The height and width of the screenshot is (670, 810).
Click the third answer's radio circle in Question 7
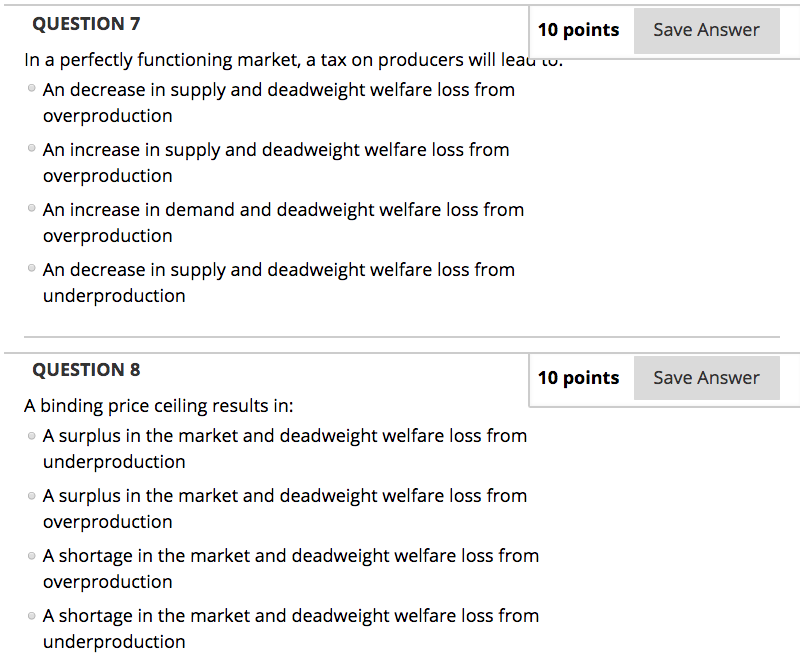[x=30, y=210]
